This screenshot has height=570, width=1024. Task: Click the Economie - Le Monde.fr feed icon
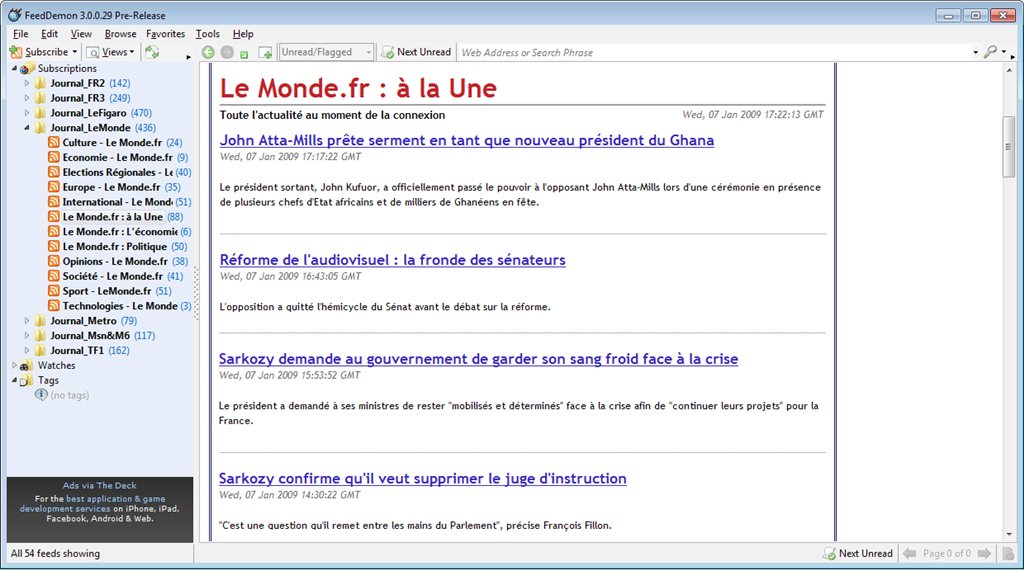pyautogui.click(x=54, y=157)
